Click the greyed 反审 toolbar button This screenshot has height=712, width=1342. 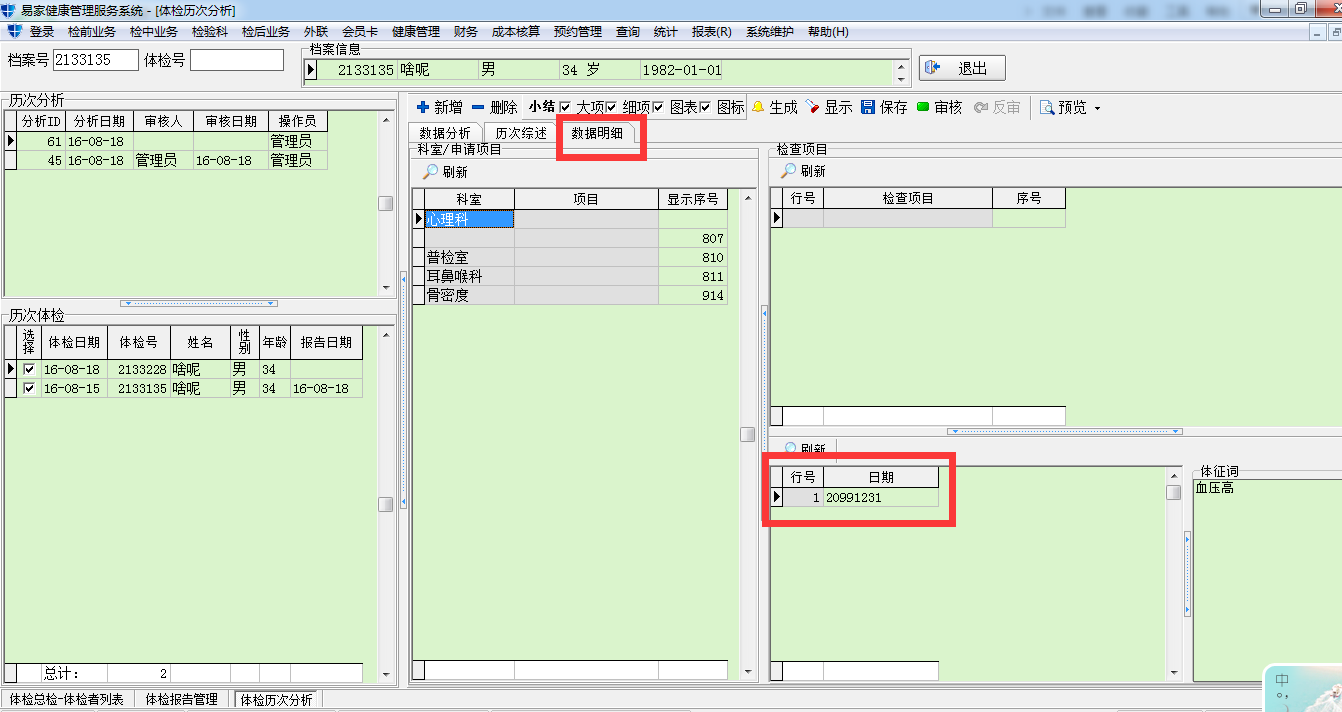997,107
